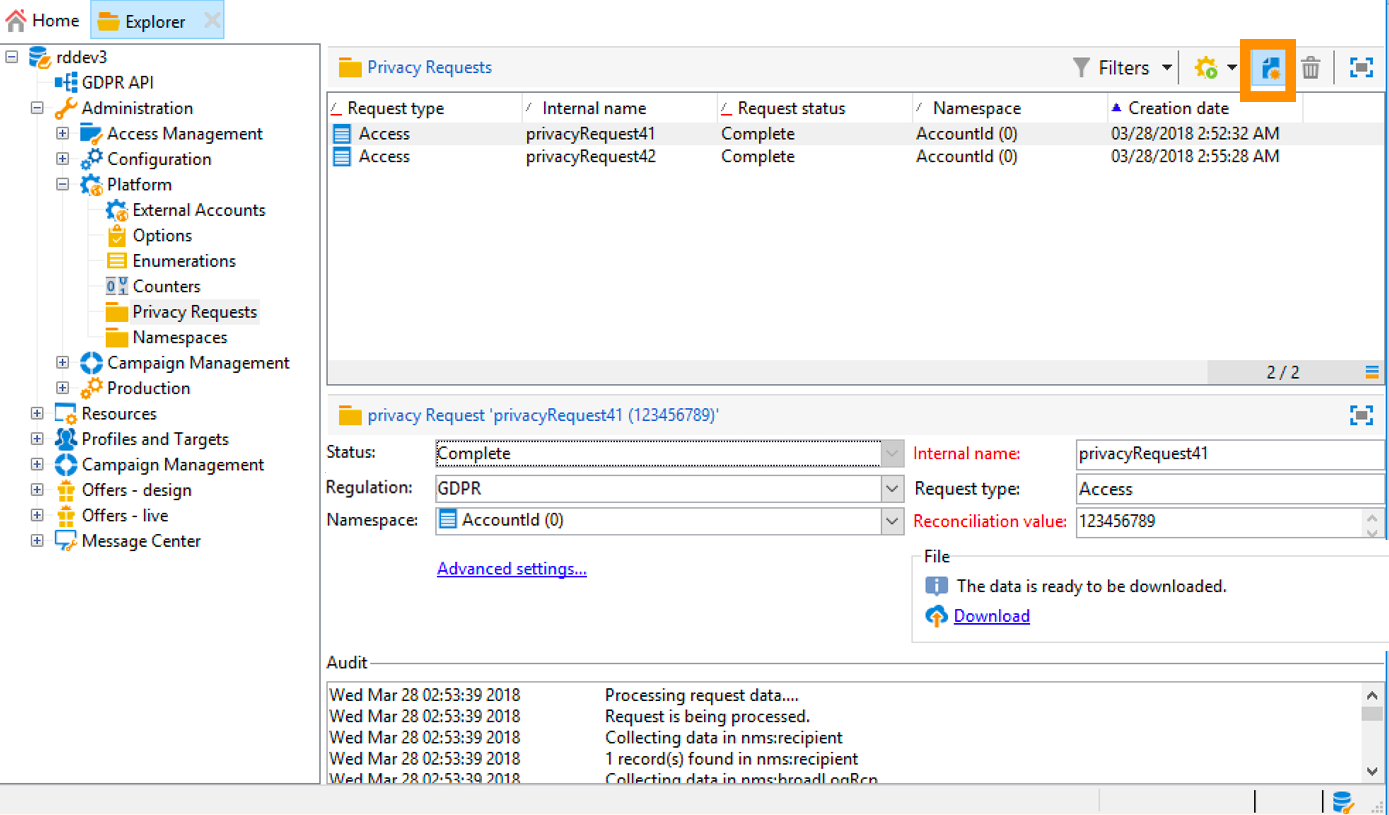
Task: Click the cloud icon beside the Download link
Action: pyautogui.click(x=936, y=616)
